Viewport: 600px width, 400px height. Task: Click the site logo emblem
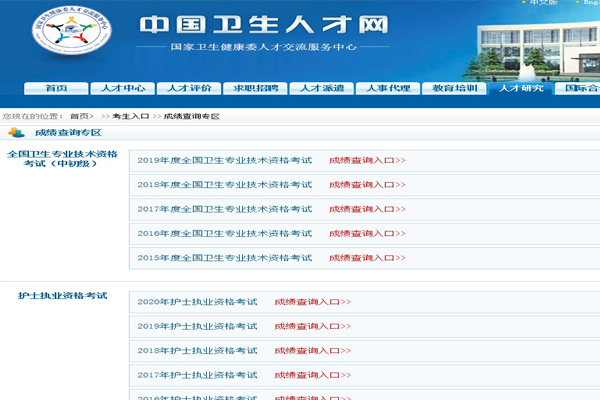[72, 30]
